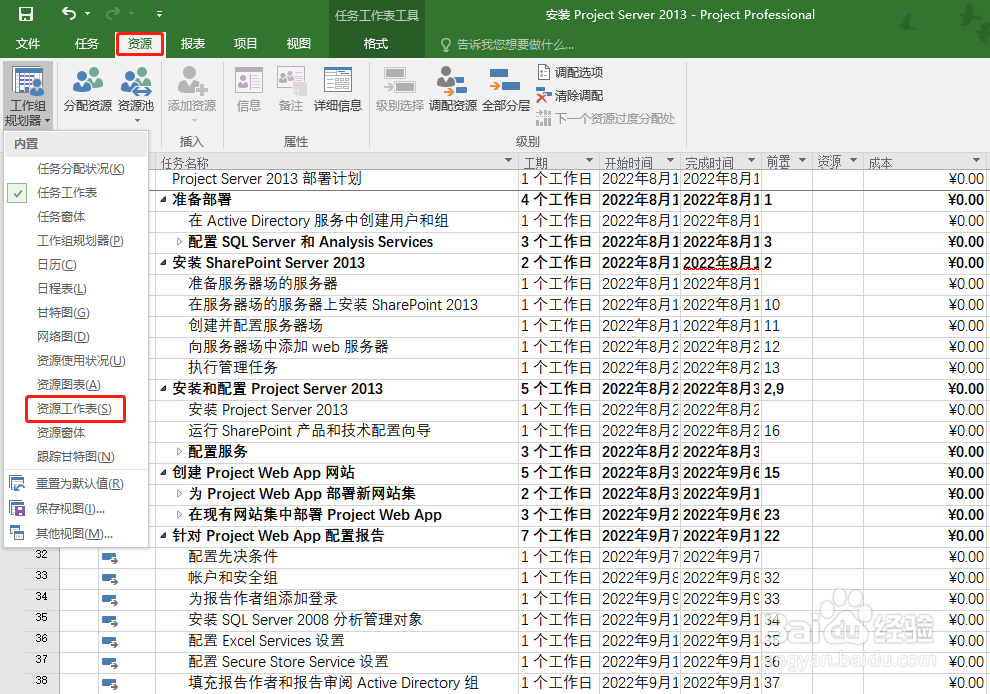
Task: Click task mode icon in row 35
Action: (110, 621)
